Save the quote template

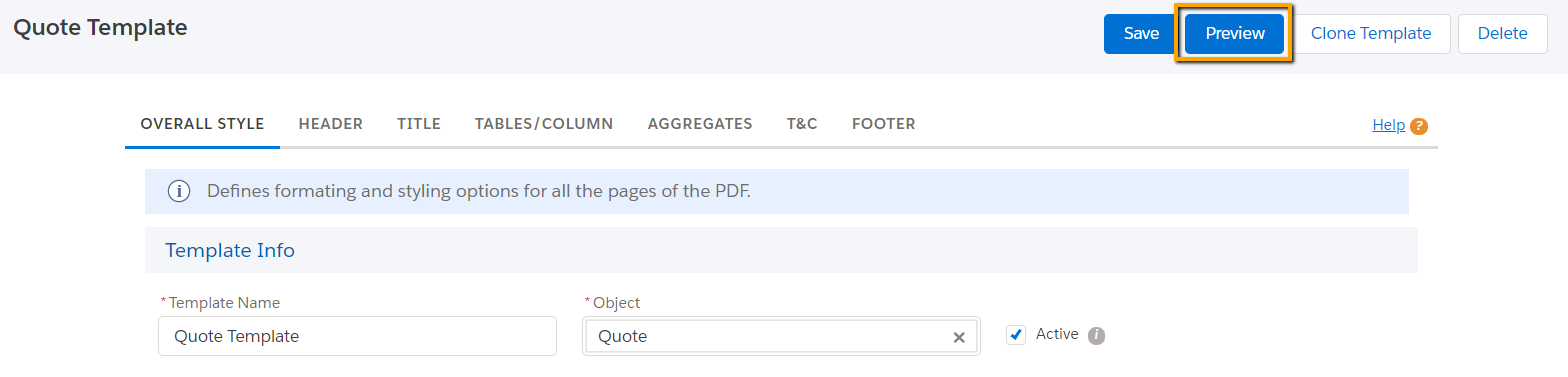coord(1141,34)
